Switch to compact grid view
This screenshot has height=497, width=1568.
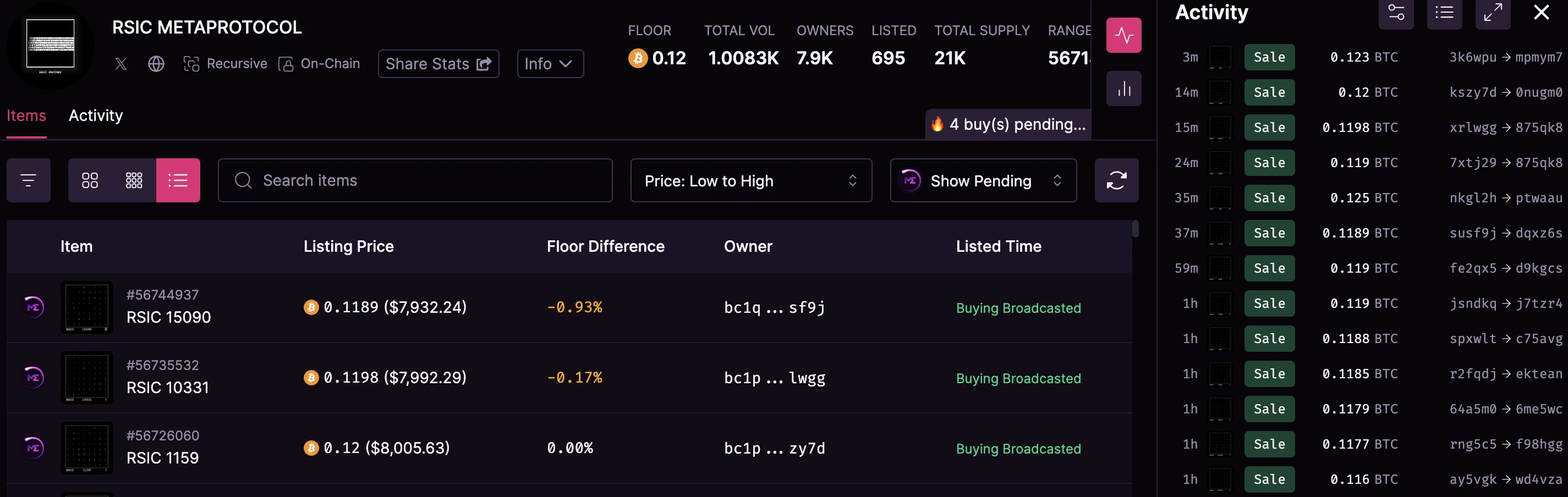[134, 180]
